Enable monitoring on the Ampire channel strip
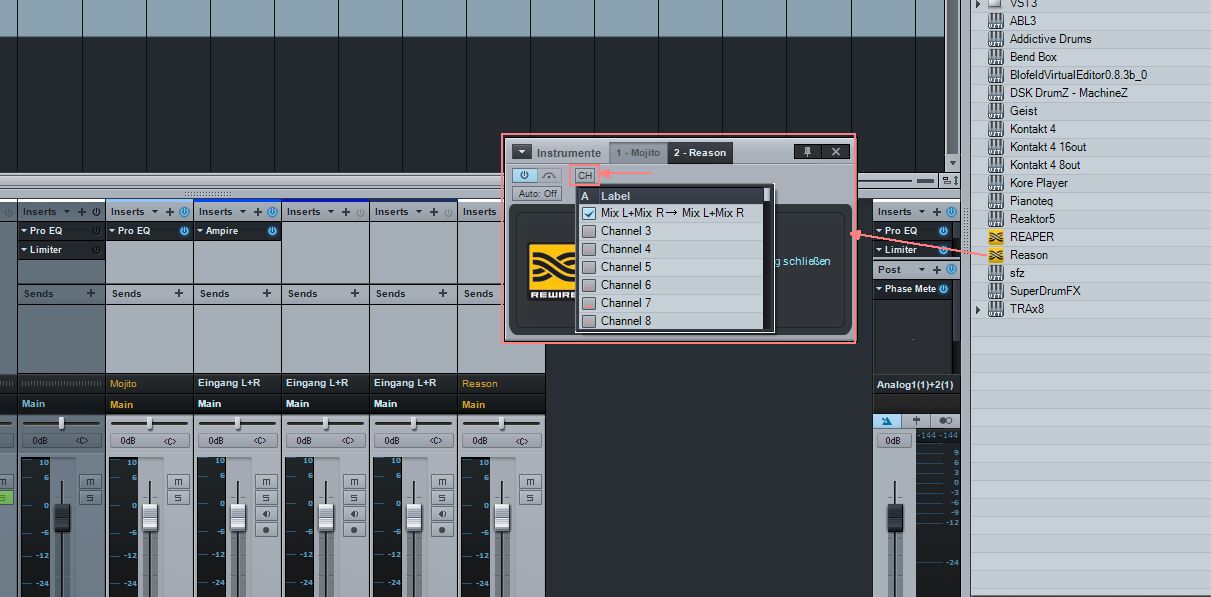The height and width of the screenshot is (597, 1211). coord(265,514)
